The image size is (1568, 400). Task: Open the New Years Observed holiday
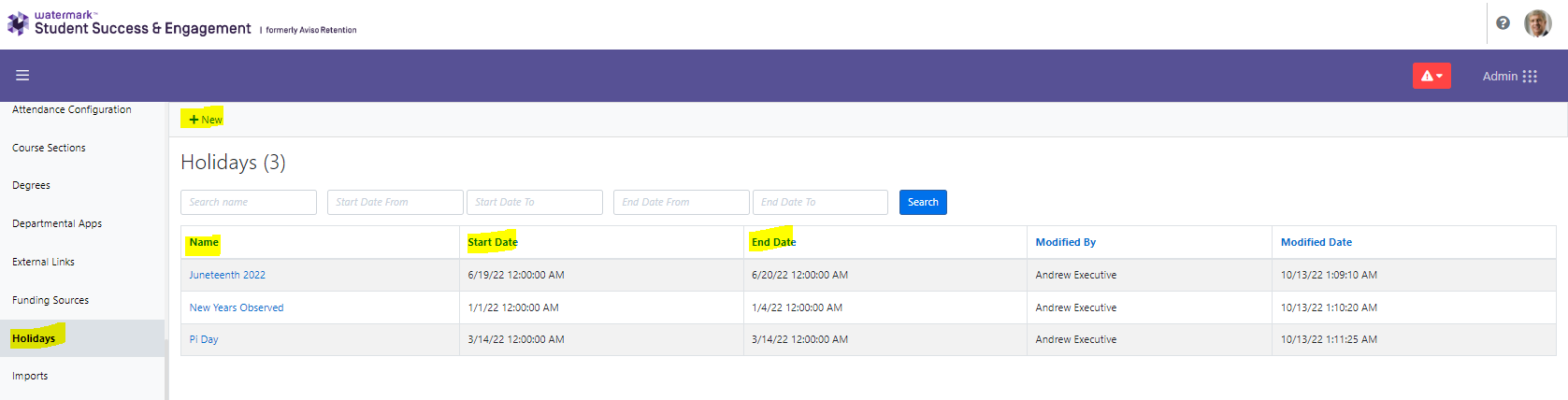(x=237, y=307)
